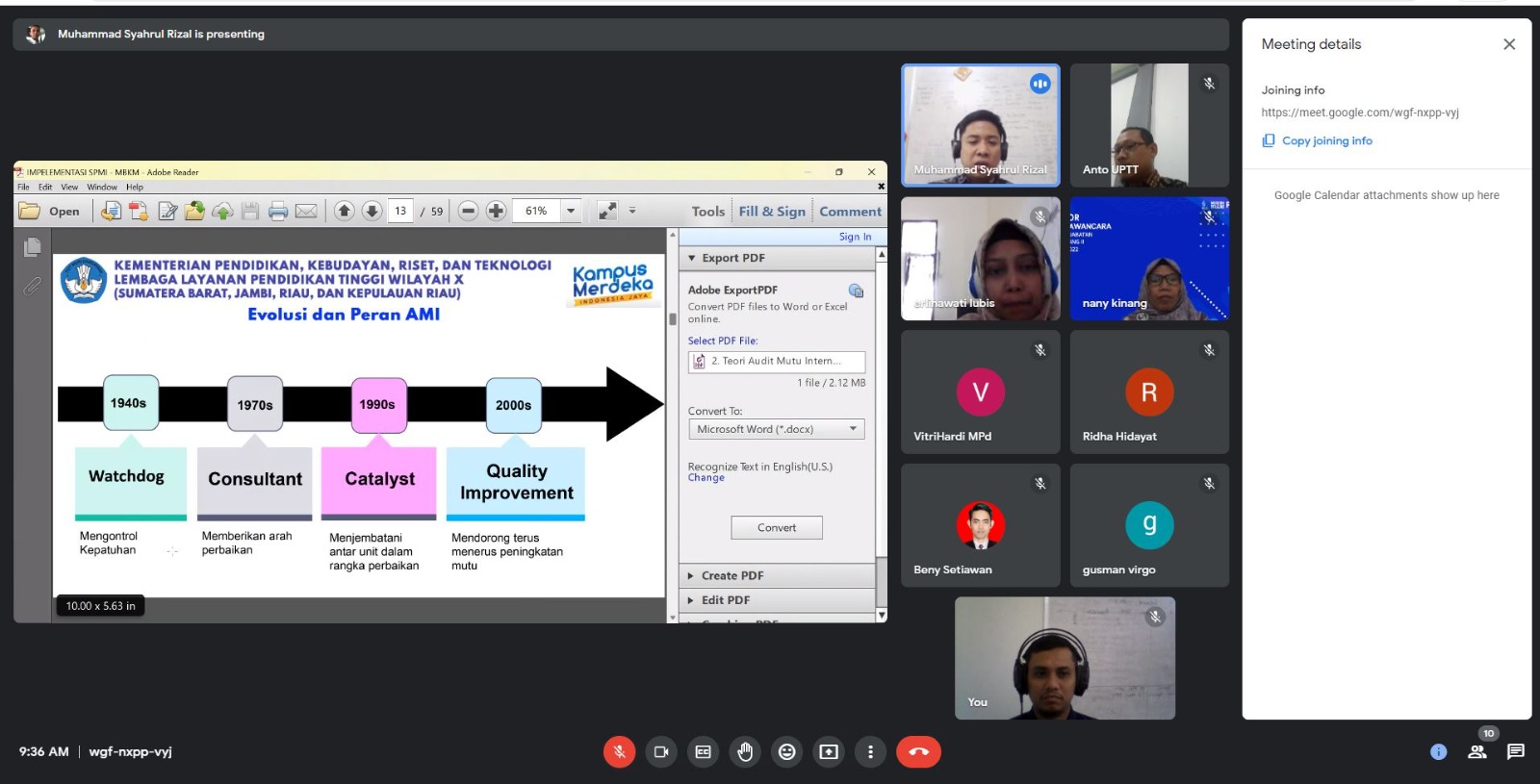Screen dimensions: 1540x784
Task: Click Copy joining info link
Action: [1326, 140]
